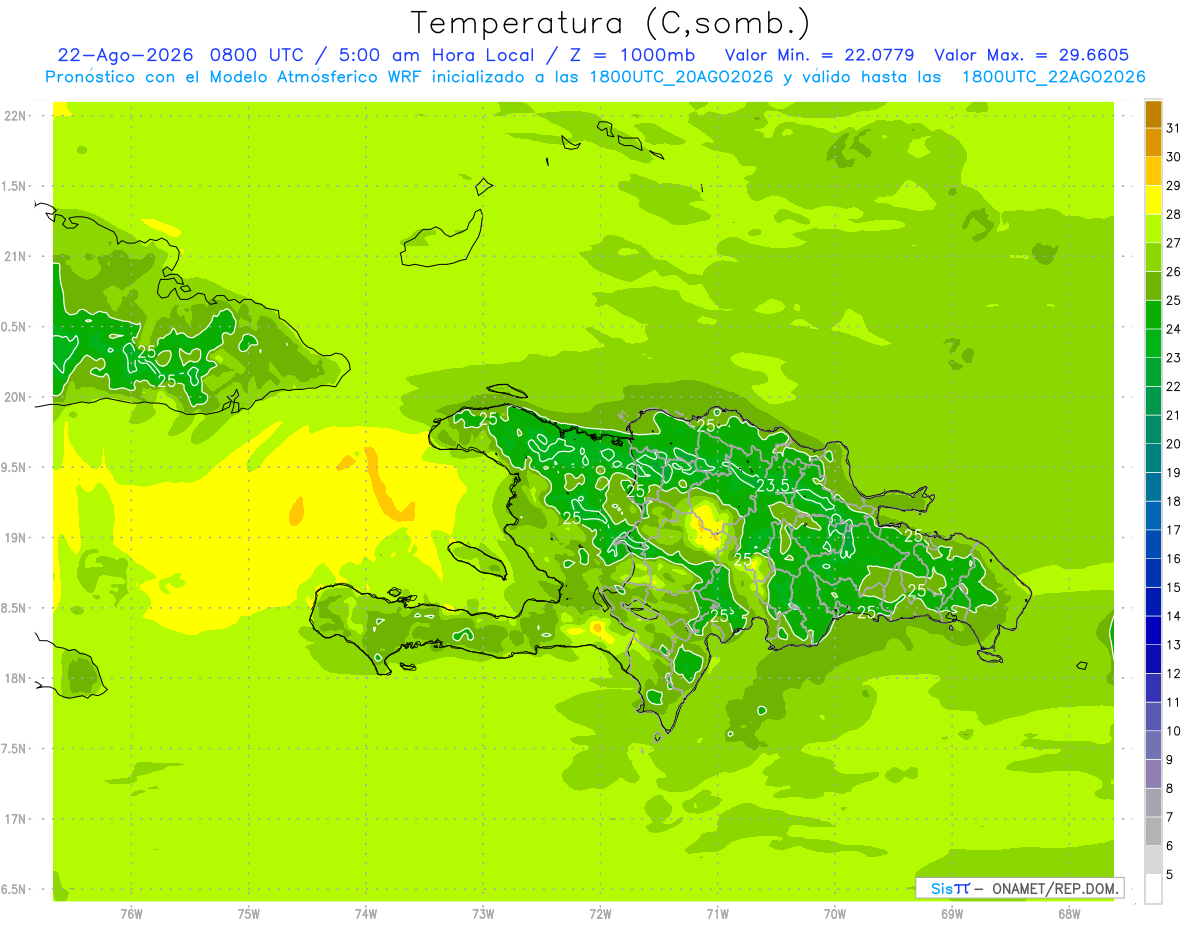Click longitude axis label "72W"
Screen dimensions: 1200x927
pyautogui.click(x=601, y=914)
